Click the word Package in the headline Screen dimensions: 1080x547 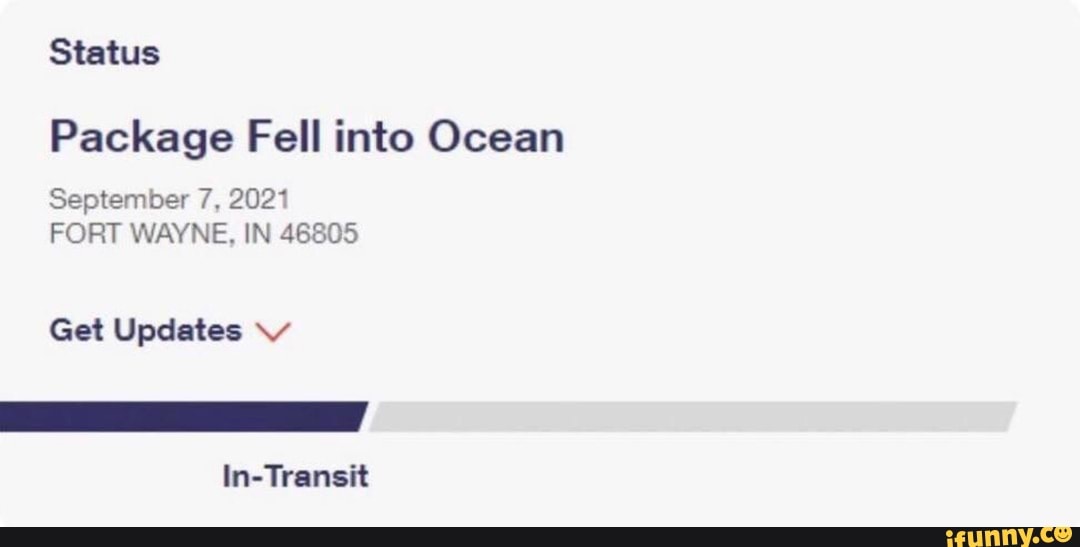click(140, 139)
